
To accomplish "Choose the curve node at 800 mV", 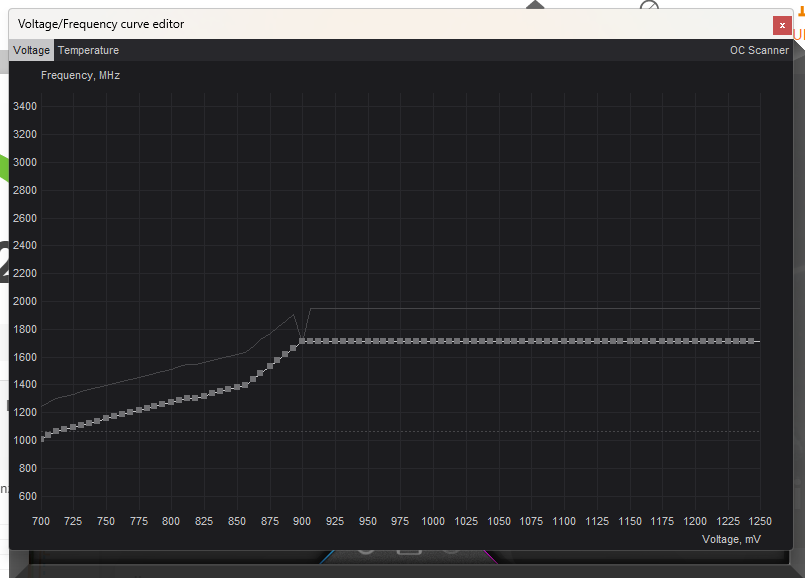I will [x=171, y=401].
